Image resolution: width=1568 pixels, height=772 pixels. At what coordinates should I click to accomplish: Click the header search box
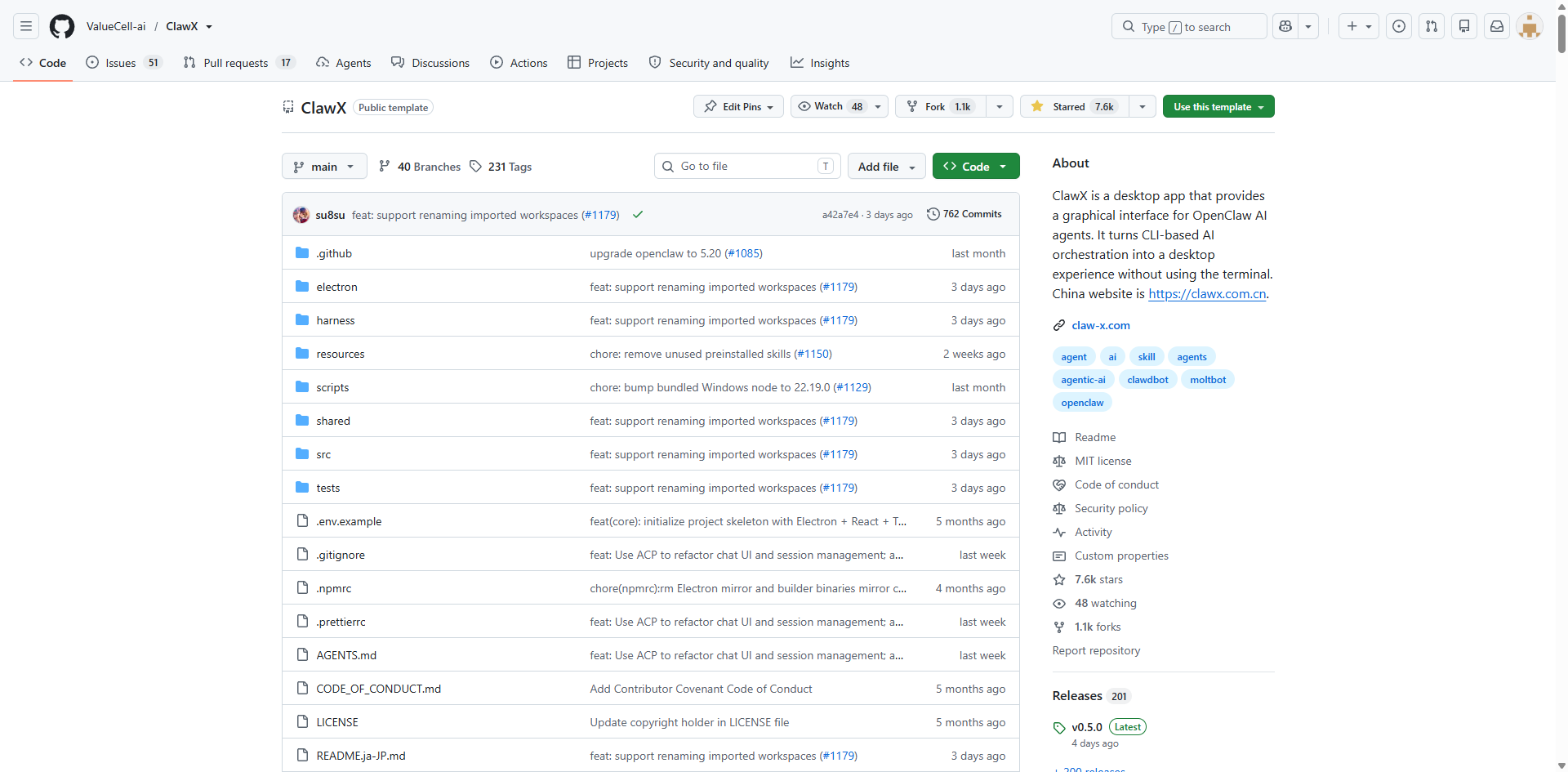click(1189, 26)
